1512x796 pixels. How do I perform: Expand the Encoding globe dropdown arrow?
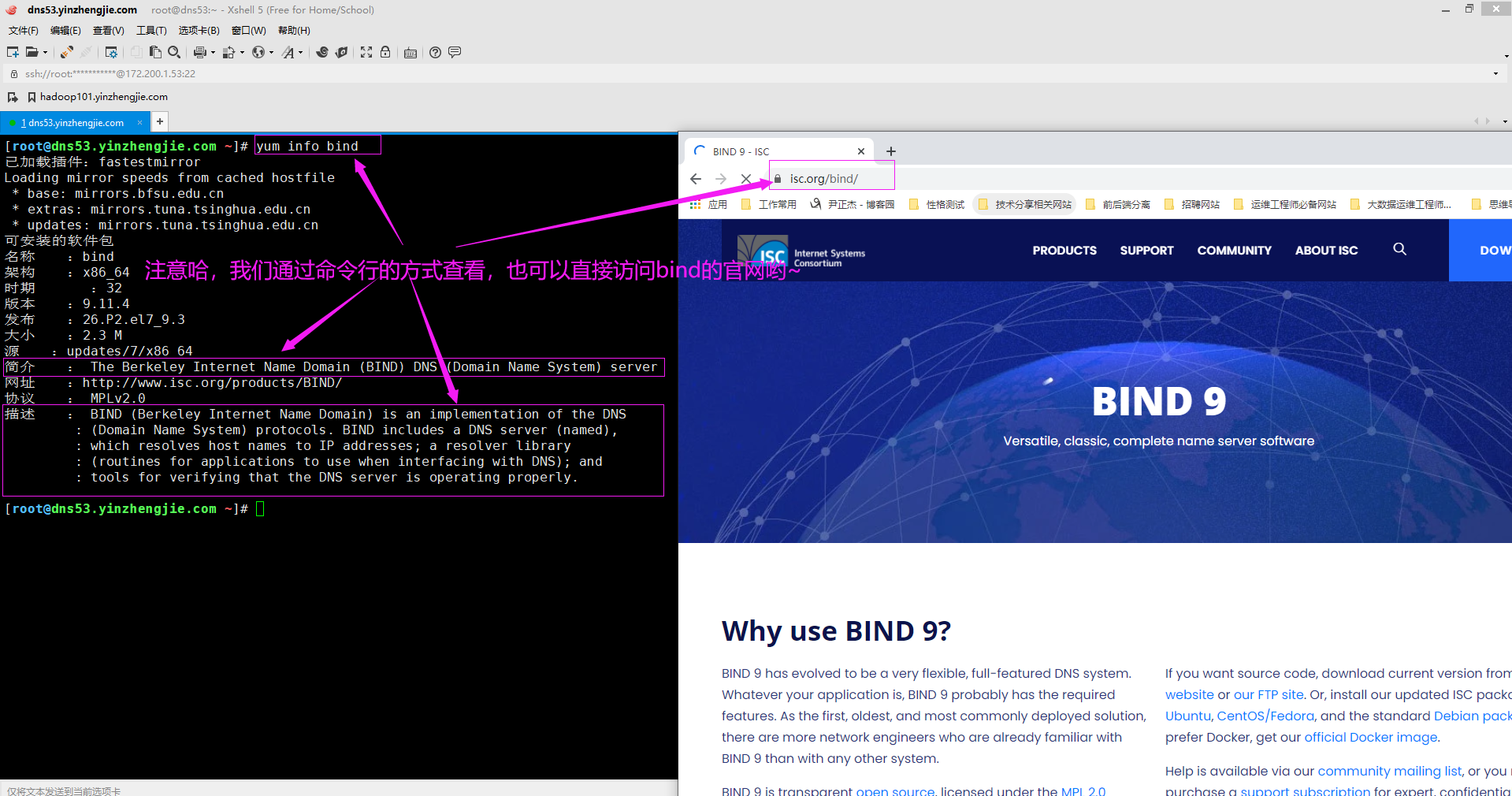[271, 53]
